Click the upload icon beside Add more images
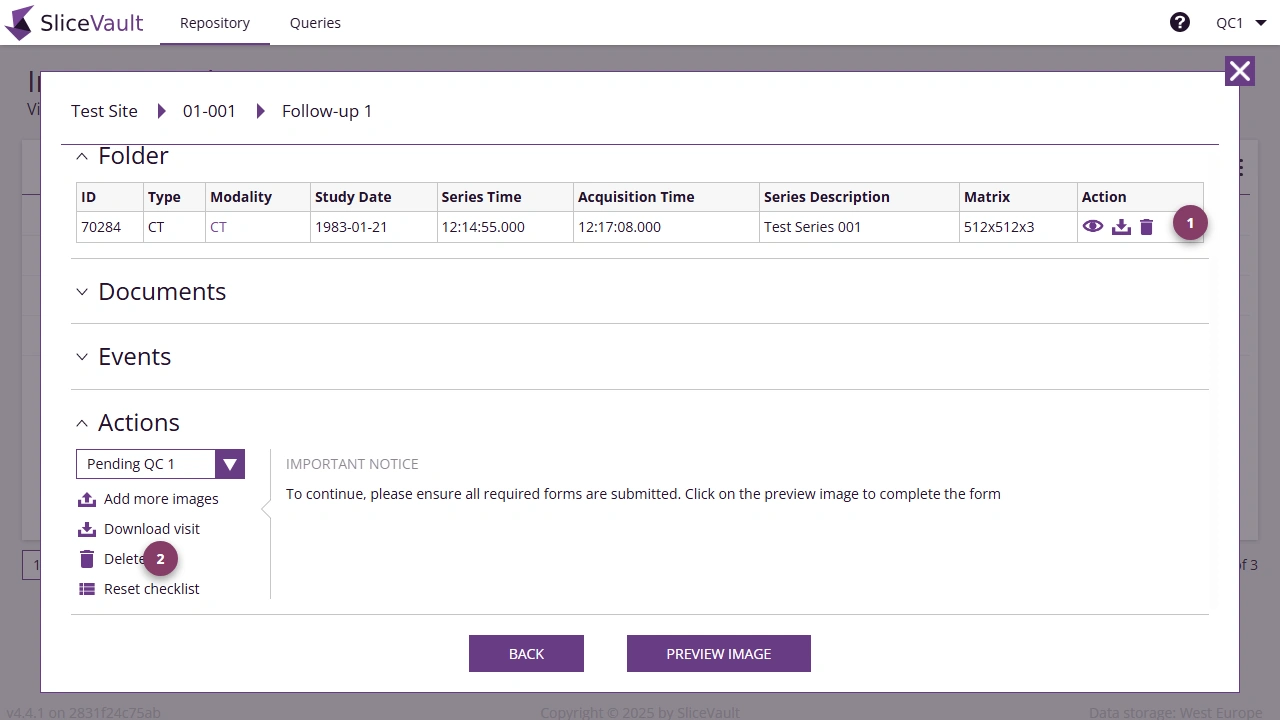Viewport: 1280px width, 720px height. click(87, 499)
